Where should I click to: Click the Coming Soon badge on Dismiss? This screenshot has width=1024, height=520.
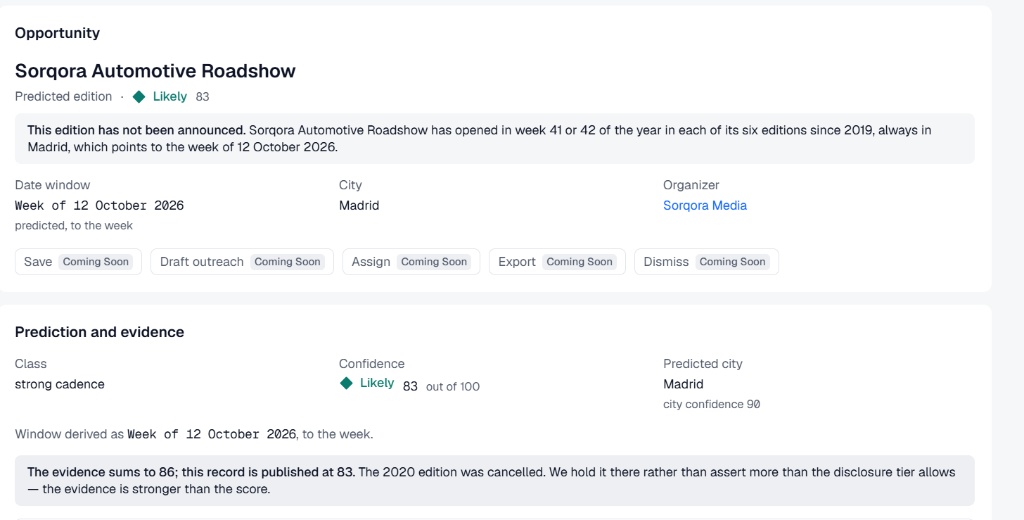pos(732,261)
